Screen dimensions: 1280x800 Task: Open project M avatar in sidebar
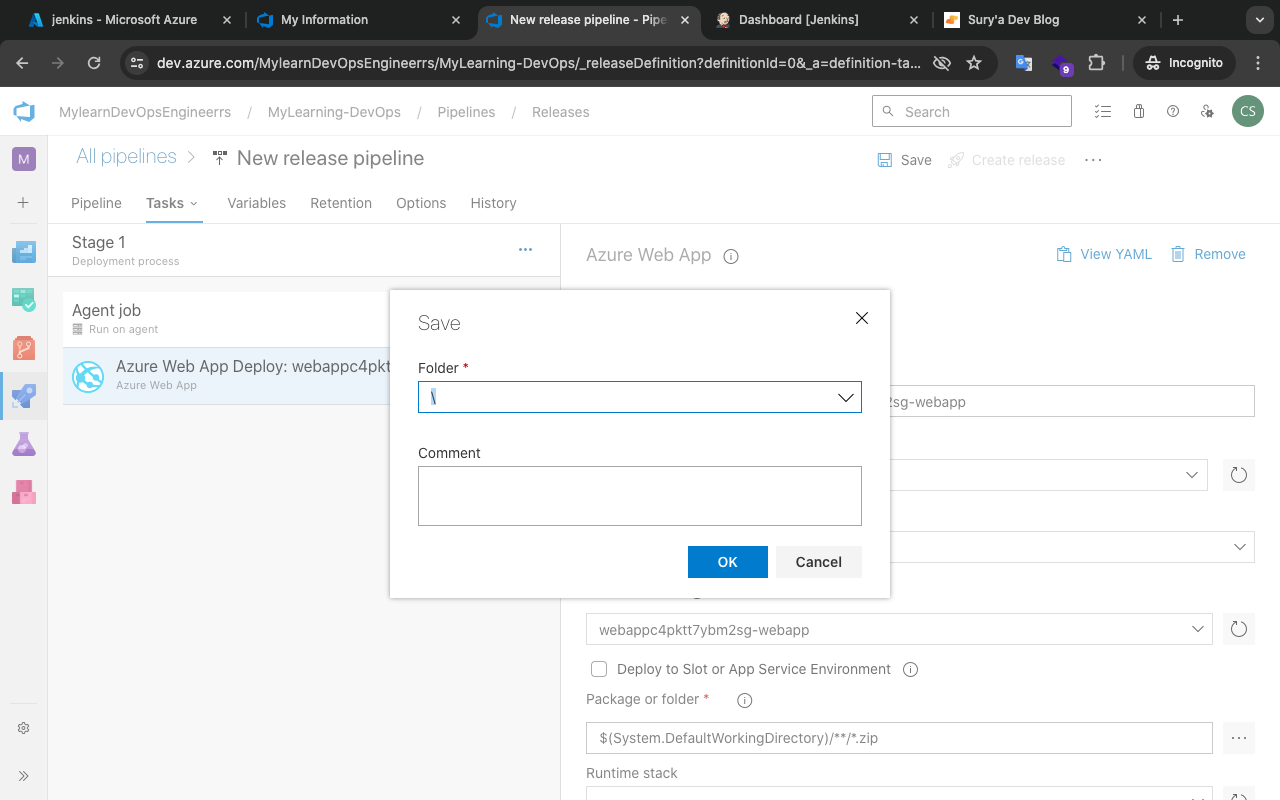click(24, 158)
